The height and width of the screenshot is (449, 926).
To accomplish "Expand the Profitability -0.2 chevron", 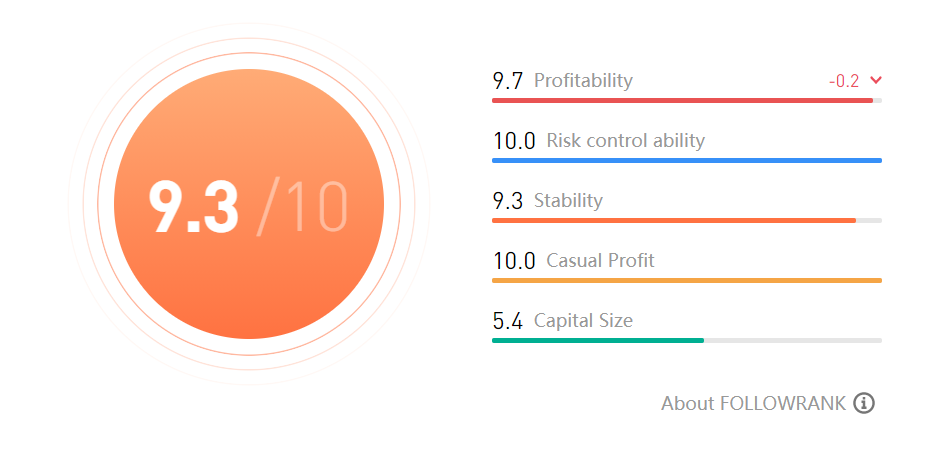I will coord(876,80).
